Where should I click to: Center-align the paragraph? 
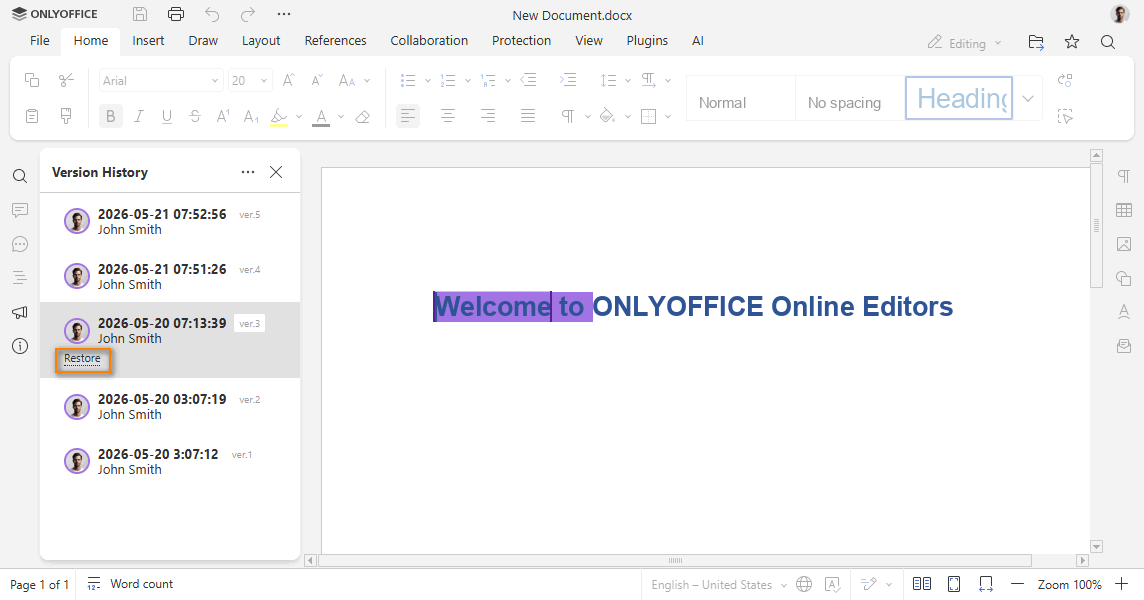coord(448,116)
